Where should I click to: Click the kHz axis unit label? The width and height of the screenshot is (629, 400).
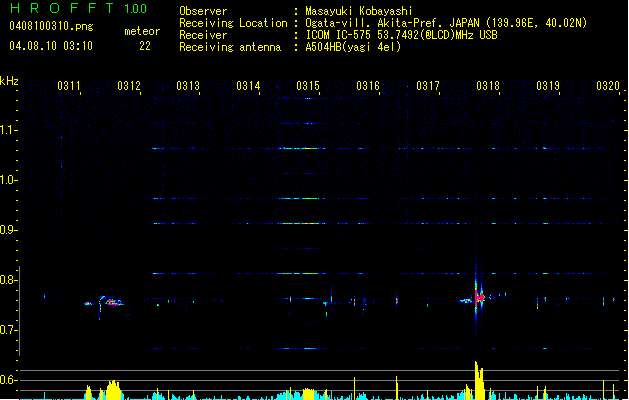pyautogui.click(x=9, y=81)
